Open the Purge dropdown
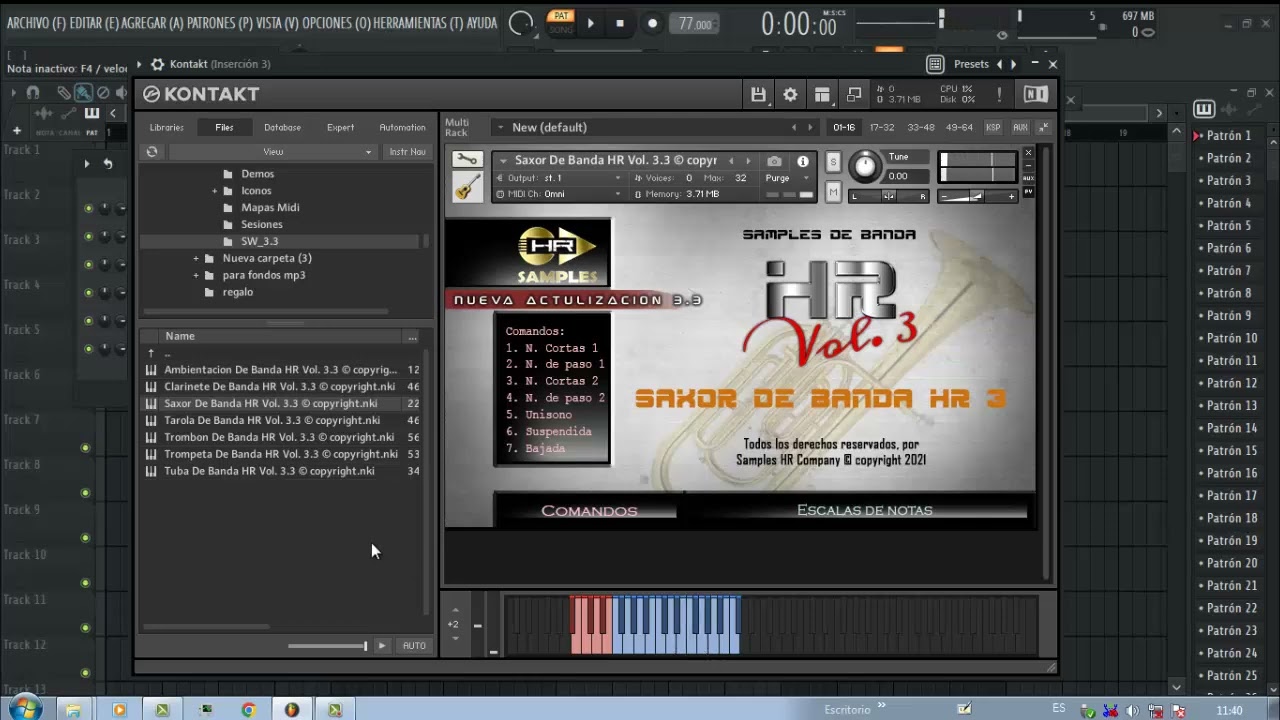 click(787, 178)
